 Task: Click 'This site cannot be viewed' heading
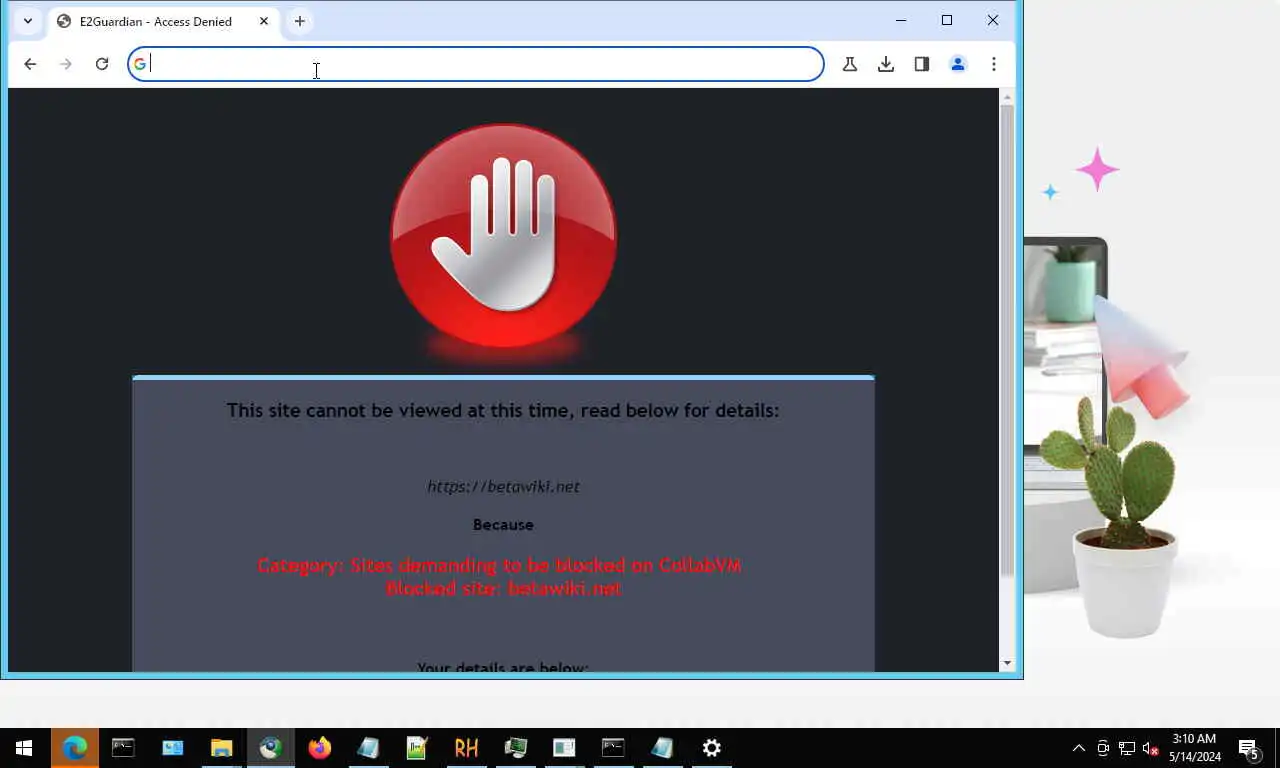click(x=503, y=410)
